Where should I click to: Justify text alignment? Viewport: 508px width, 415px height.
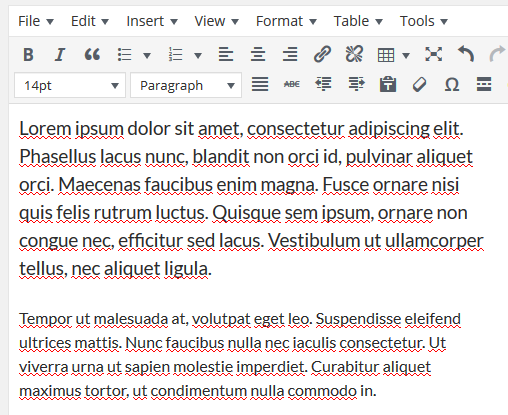260,84
